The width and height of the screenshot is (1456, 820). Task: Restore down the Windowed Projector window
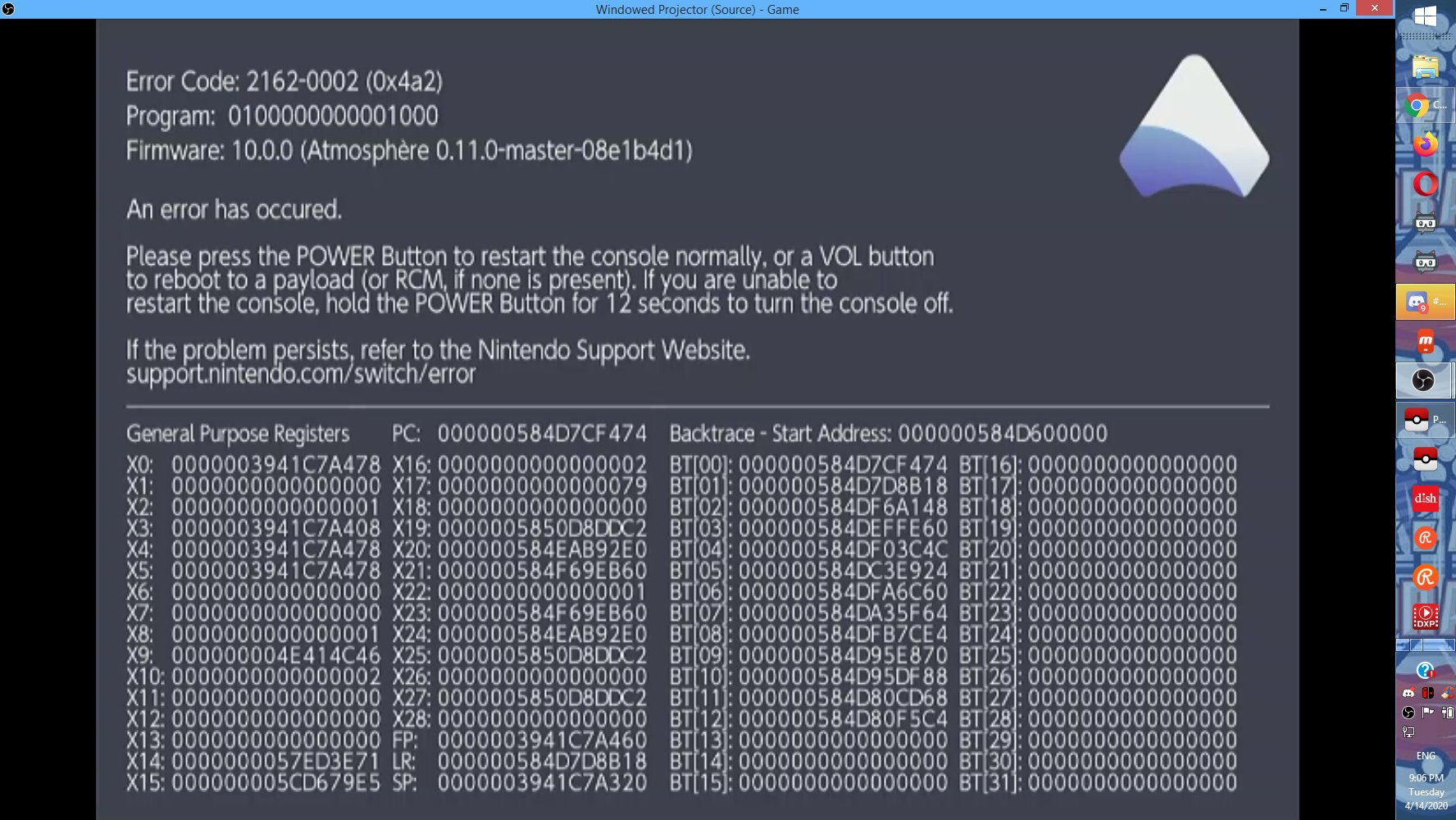[x=1345, y=9]
